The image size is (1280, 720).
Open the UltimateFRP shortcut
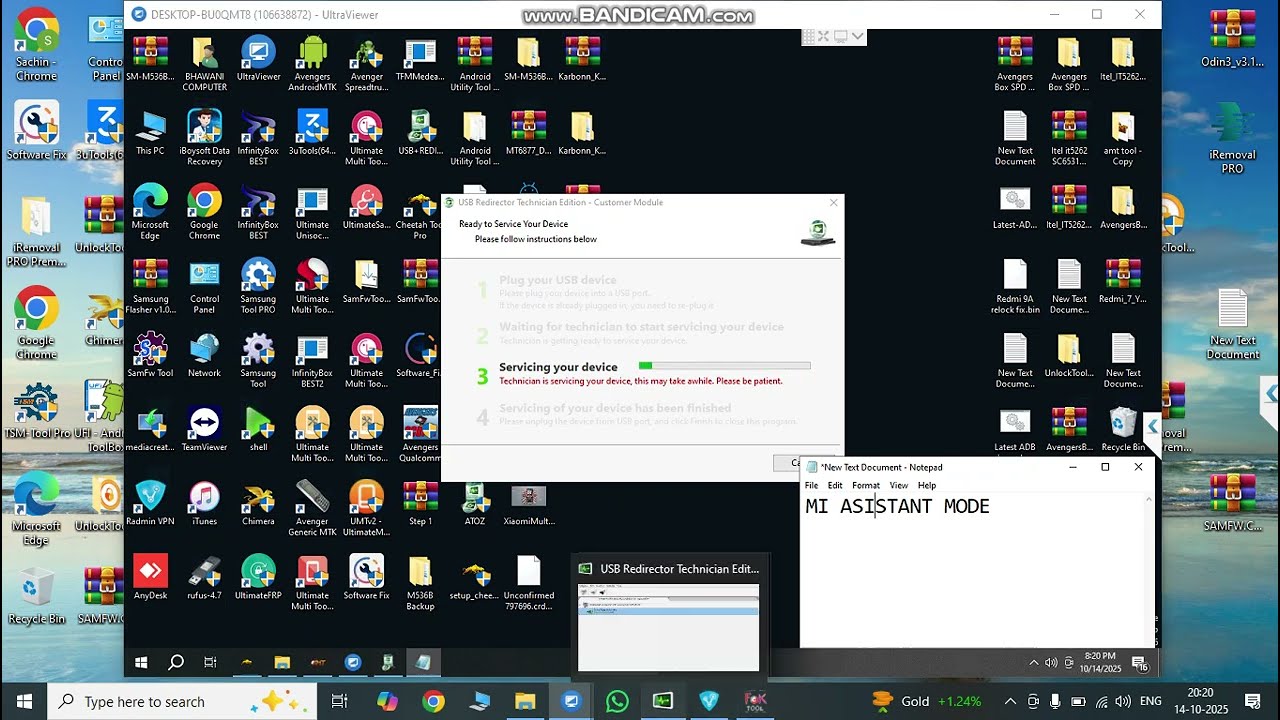pos(258,577)
